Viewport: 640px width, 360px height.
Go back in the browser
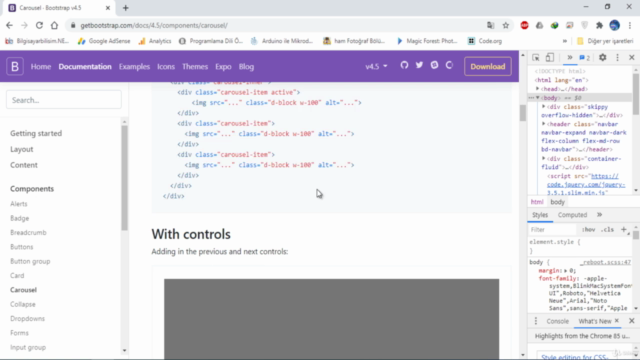(9, 25)
